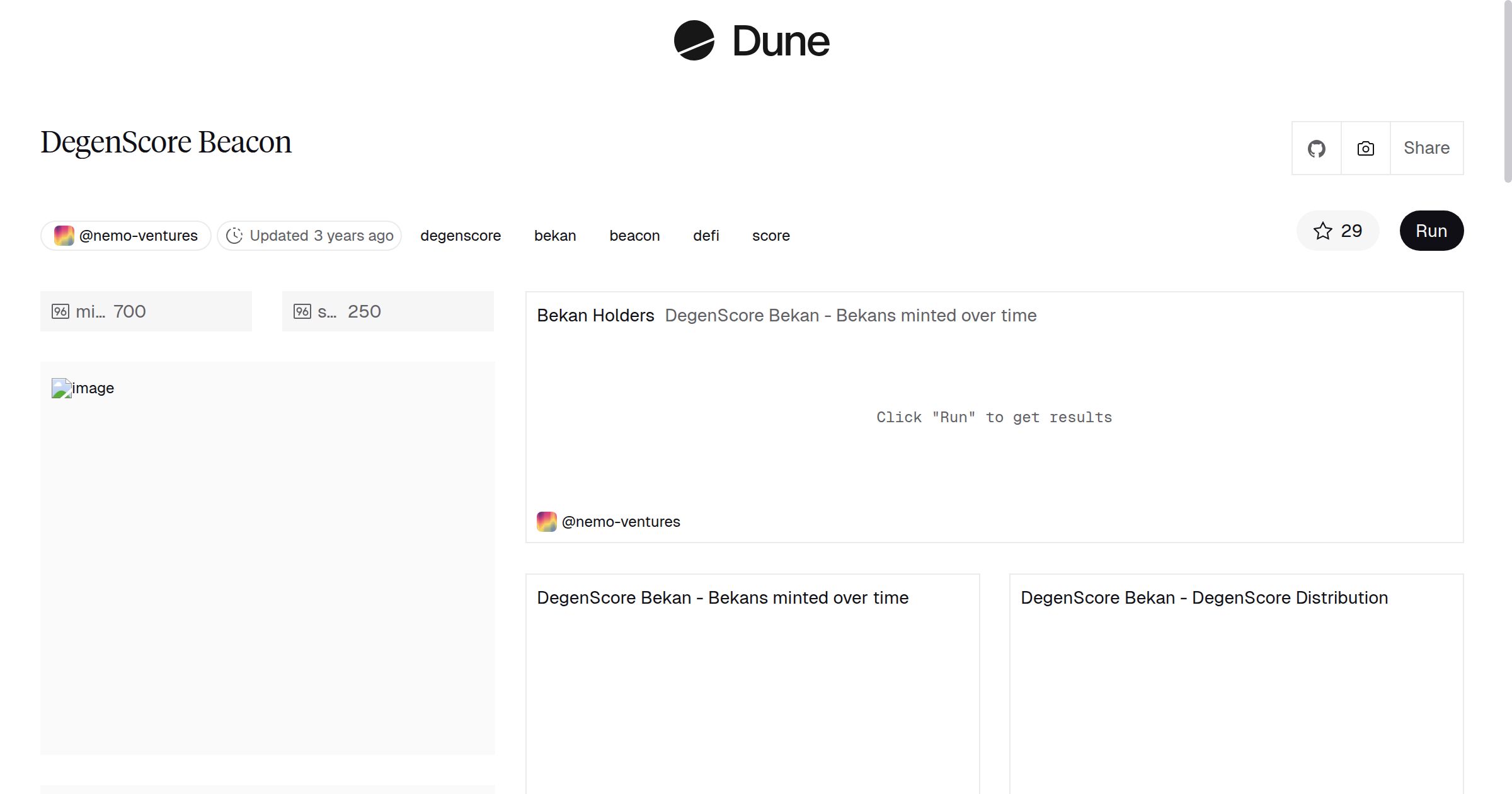
Task: Click the Dune logo at top
Action: pyautogui.click(x=751, y=42)
